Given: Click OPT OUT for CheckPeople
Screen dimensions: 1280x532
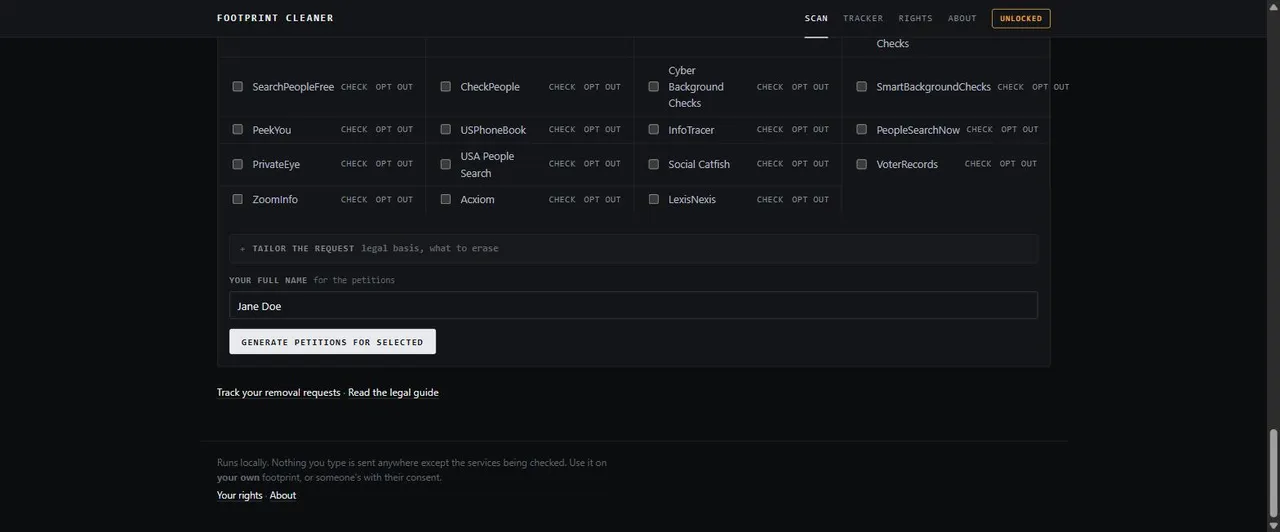Looking at the screenshot, I should [602, 87].
